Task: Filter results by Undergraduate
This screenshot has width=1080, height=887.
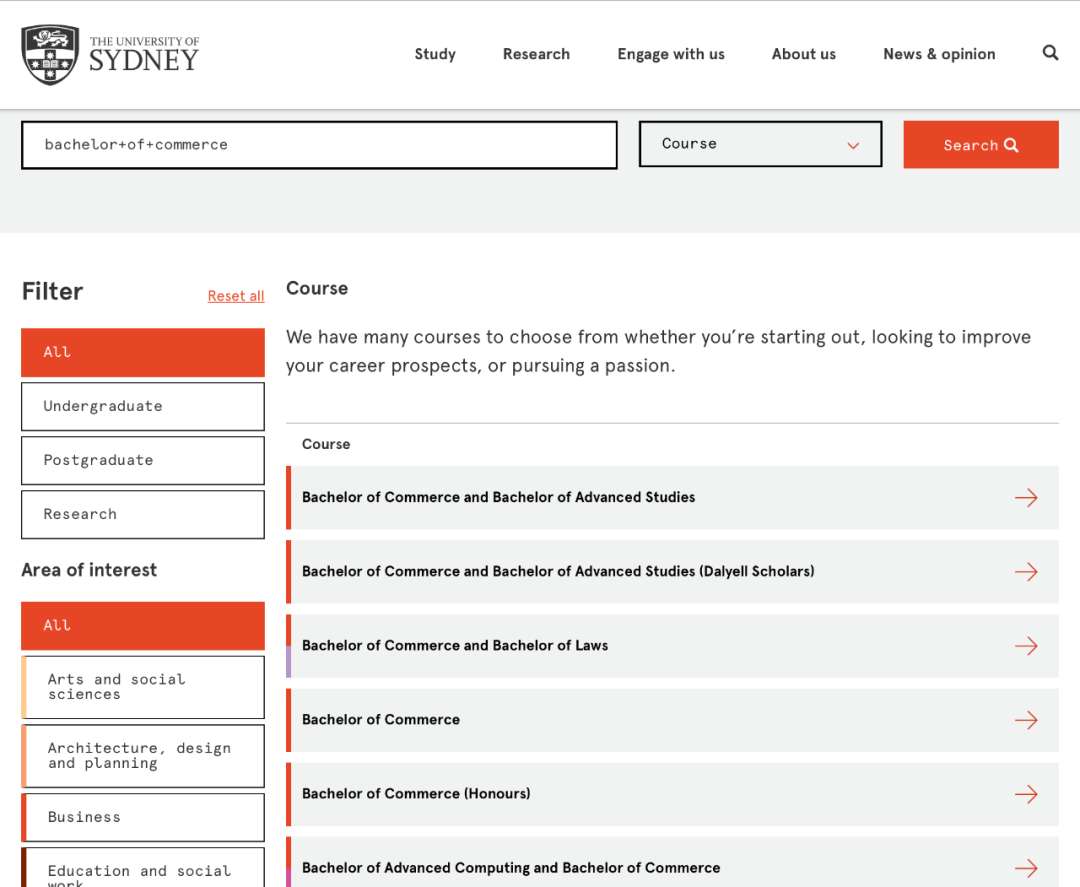Action: click(x=143, y=406)
